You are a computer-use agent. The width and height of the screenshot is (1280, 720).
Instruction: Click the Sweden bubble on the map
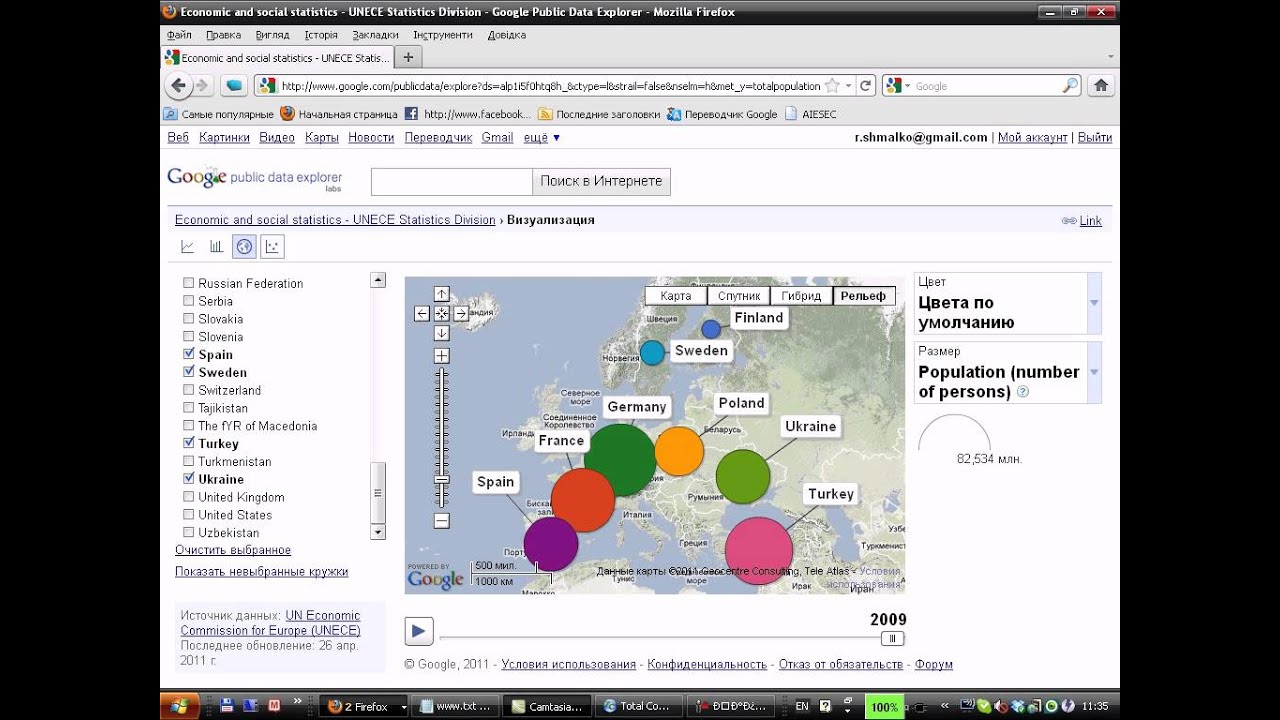point(652,352)
